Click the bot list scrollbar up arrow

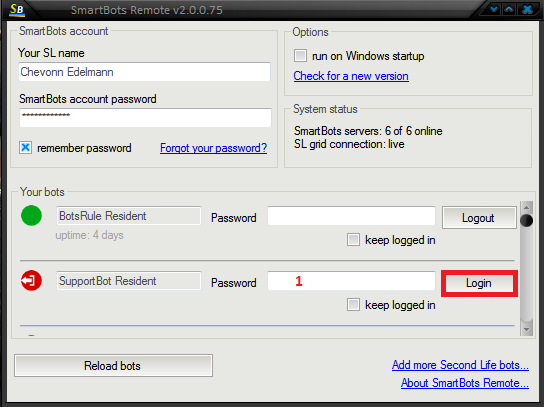click(526, 207)
